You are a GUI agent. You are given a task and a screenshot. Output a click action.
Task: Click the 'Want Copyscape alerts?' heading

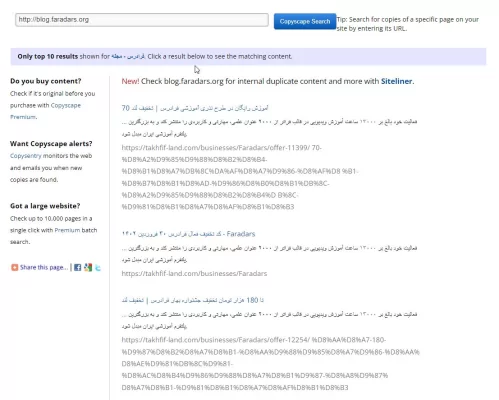[51, 144]
